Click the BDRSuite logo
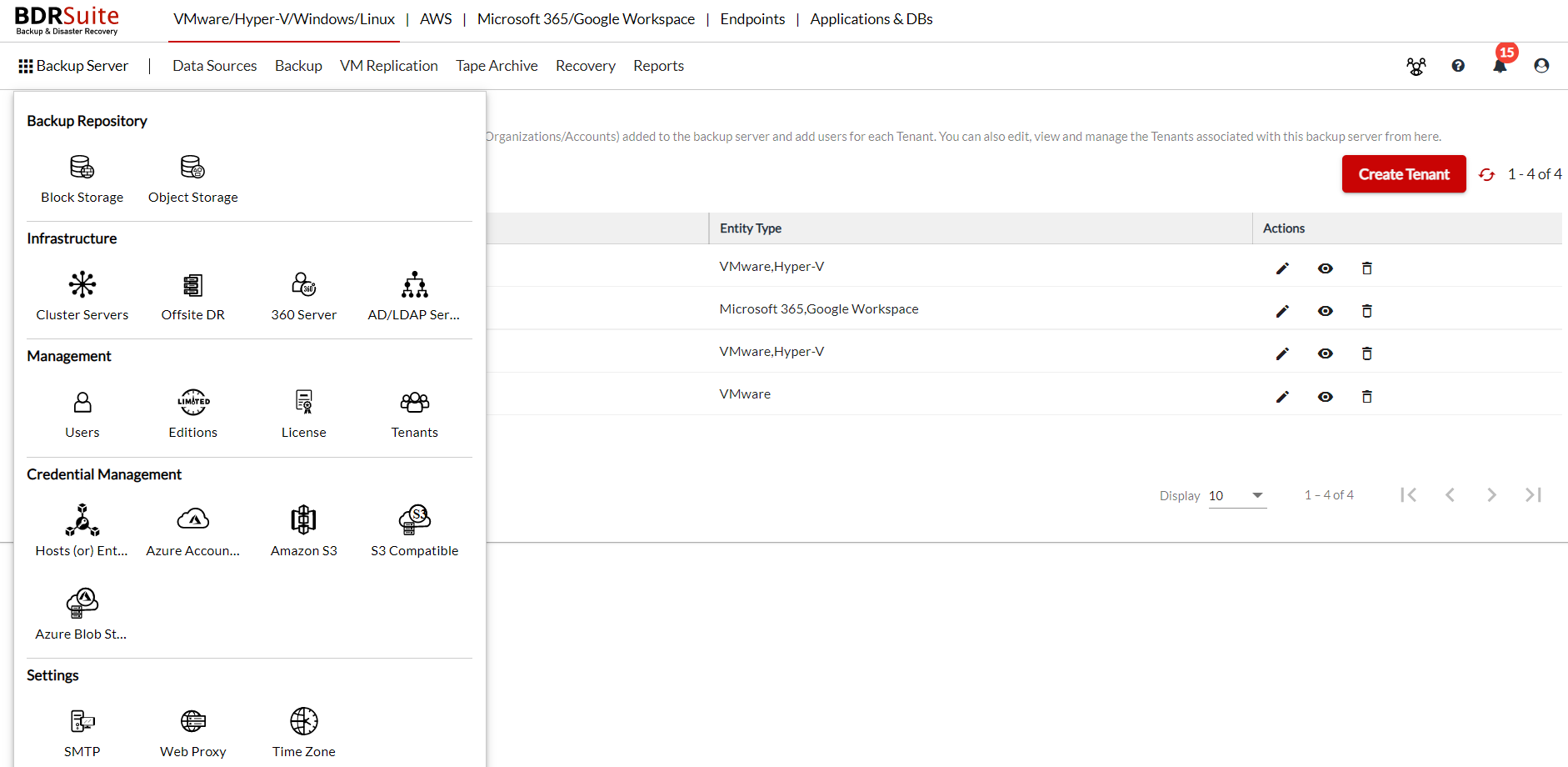1568x767 pixels. (x=67, y=21)
